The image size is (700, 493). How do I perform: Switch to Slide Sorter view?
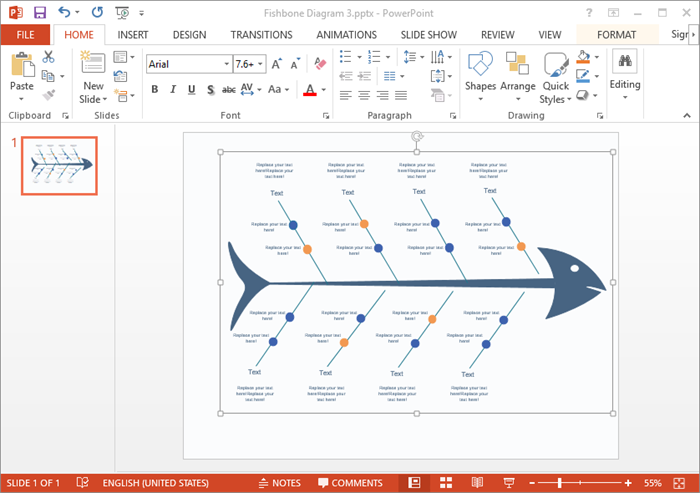(446, 483)
